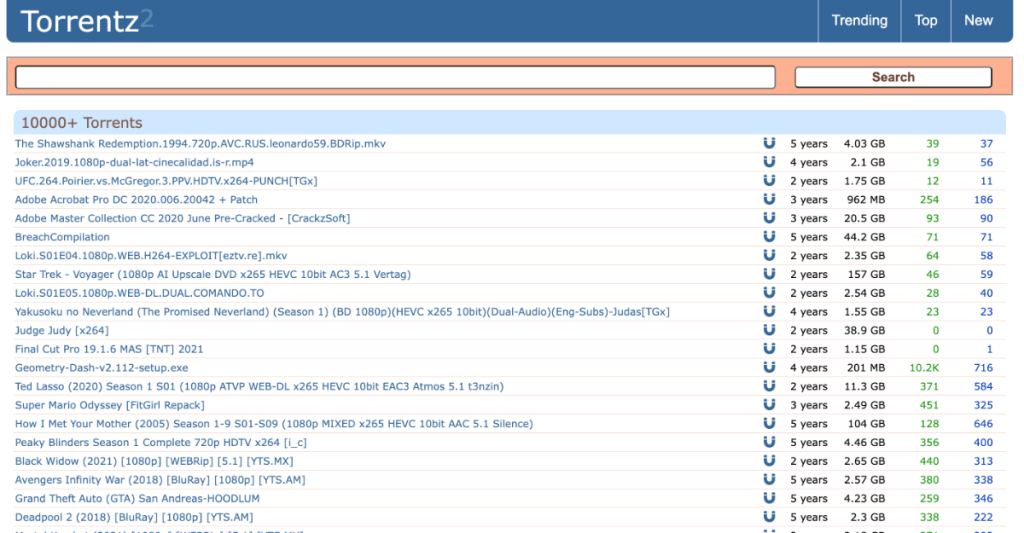Click magnet icon for Star Trek - Voyager
This screenshot has height=533, width=1024.
click(x=769, y=274)
